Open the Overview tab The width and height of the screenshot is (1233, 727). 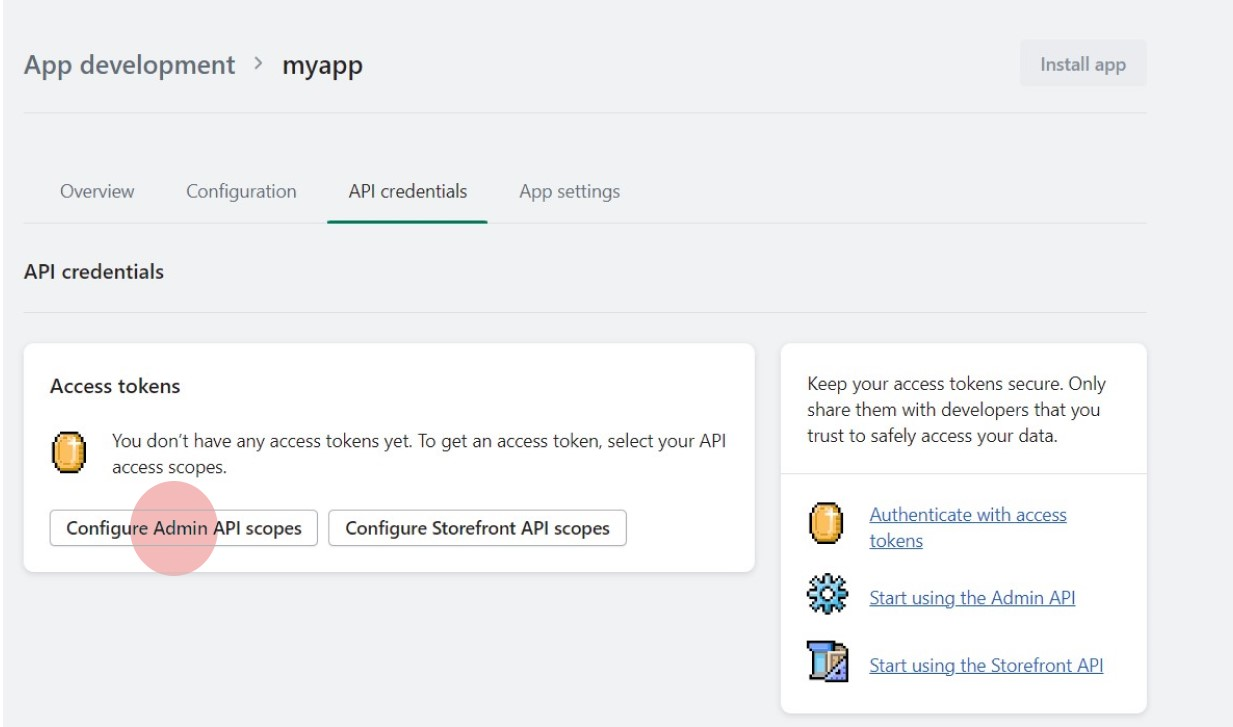97,191
